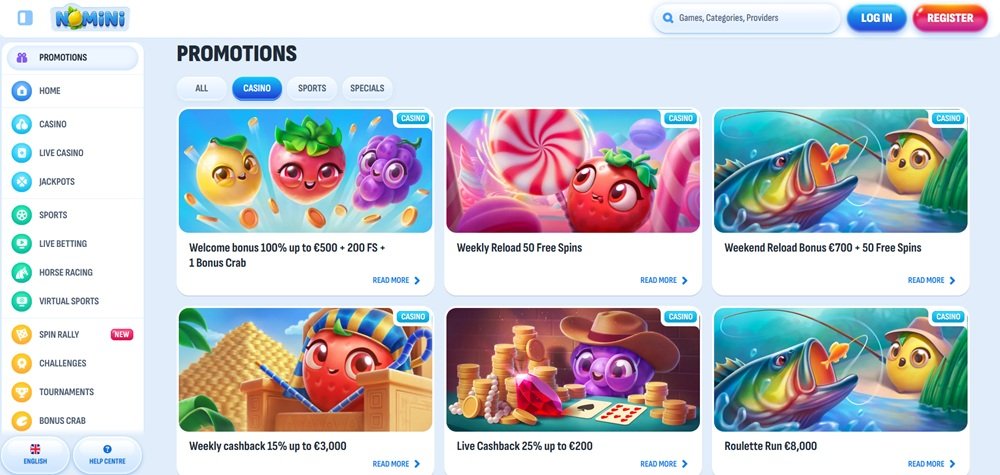
Task: Read more about Weekly Reload 50 Free Spins
Action: pyautogui.click(x=664, y=281)
